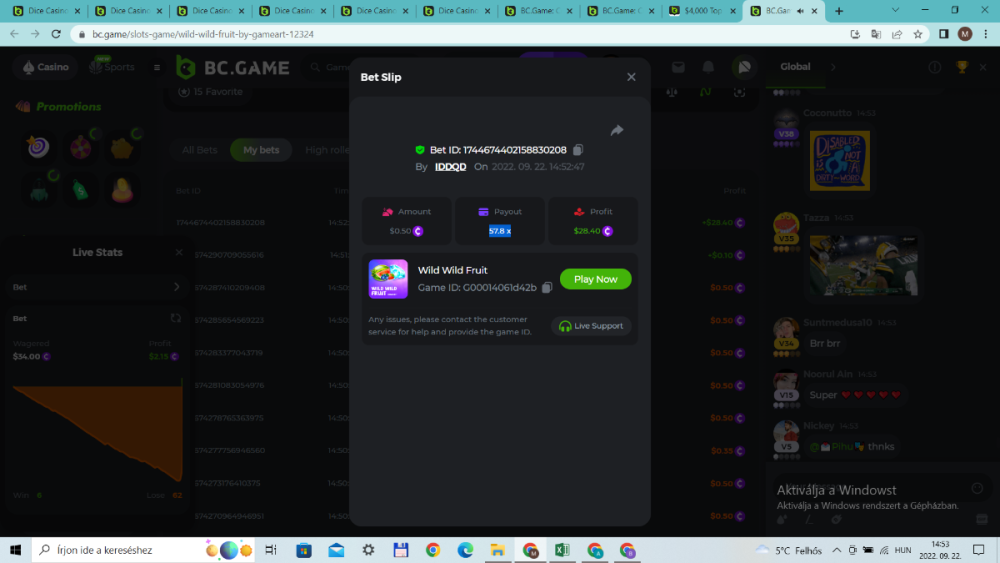The image size is (1000, 563).
Task: Expand the Bet row in Live Stats
Action: [x=177, y=287]
